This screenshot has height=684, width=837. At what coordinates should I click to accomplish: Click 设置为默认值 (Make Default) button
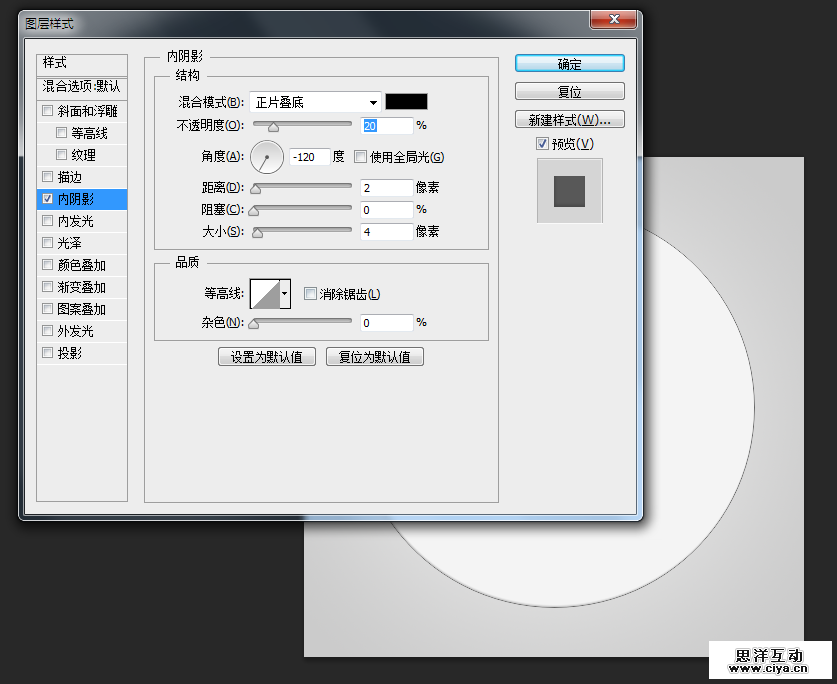coord(267,357)
